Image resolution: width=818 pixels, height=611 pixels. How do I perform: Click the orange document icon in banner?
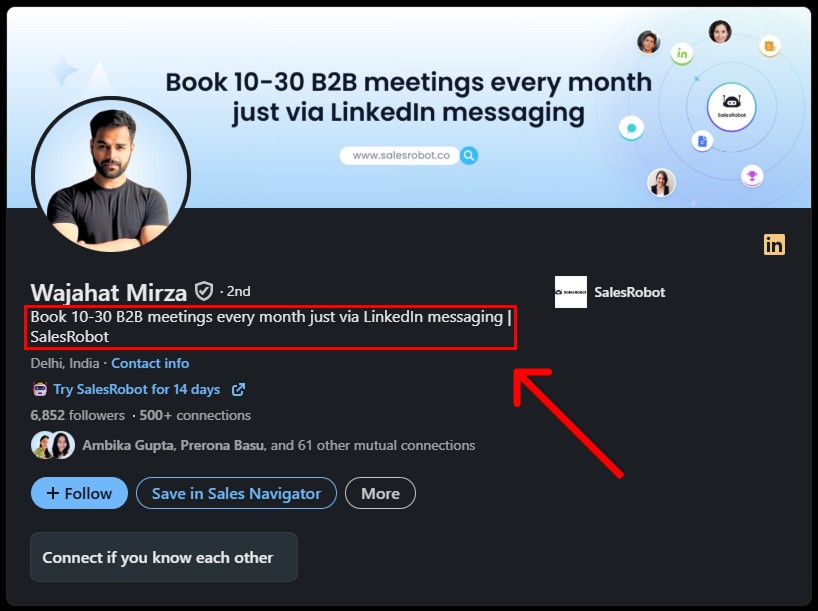coord(769,46)
